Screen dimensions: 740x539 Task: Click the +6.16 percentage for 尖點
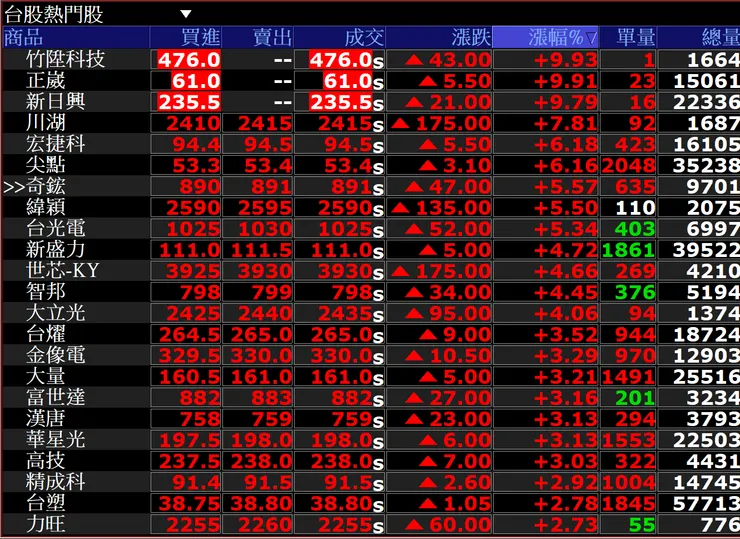[566, 166]
